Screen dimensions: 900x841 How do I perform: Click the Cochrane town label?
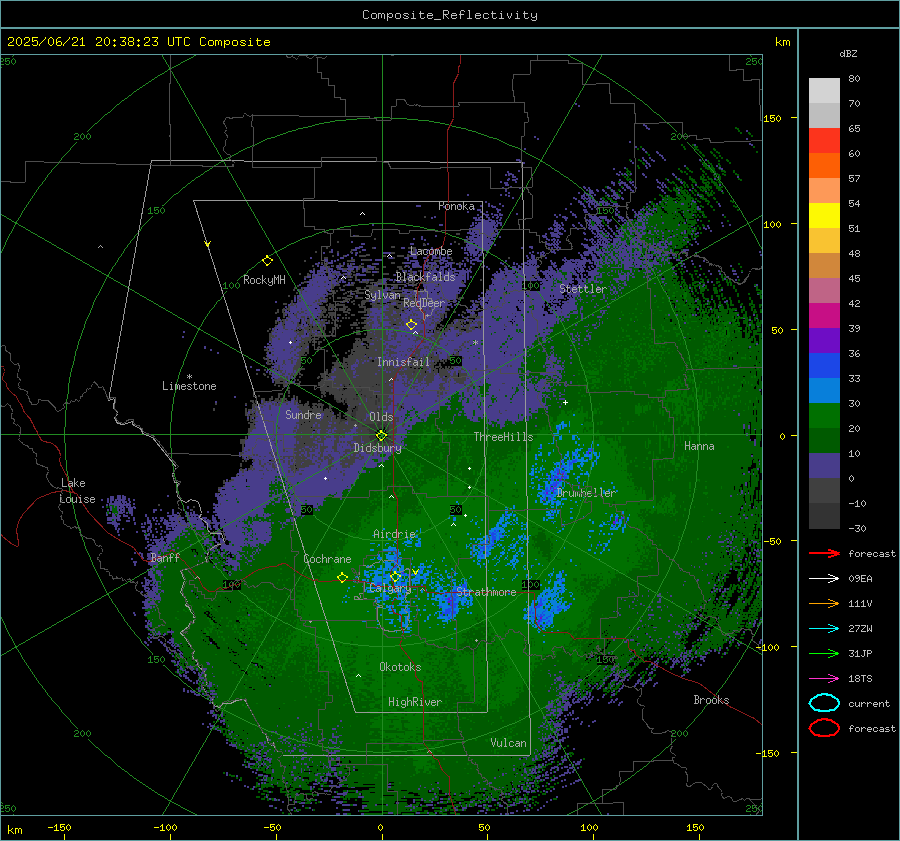click(x=327, y=559)
